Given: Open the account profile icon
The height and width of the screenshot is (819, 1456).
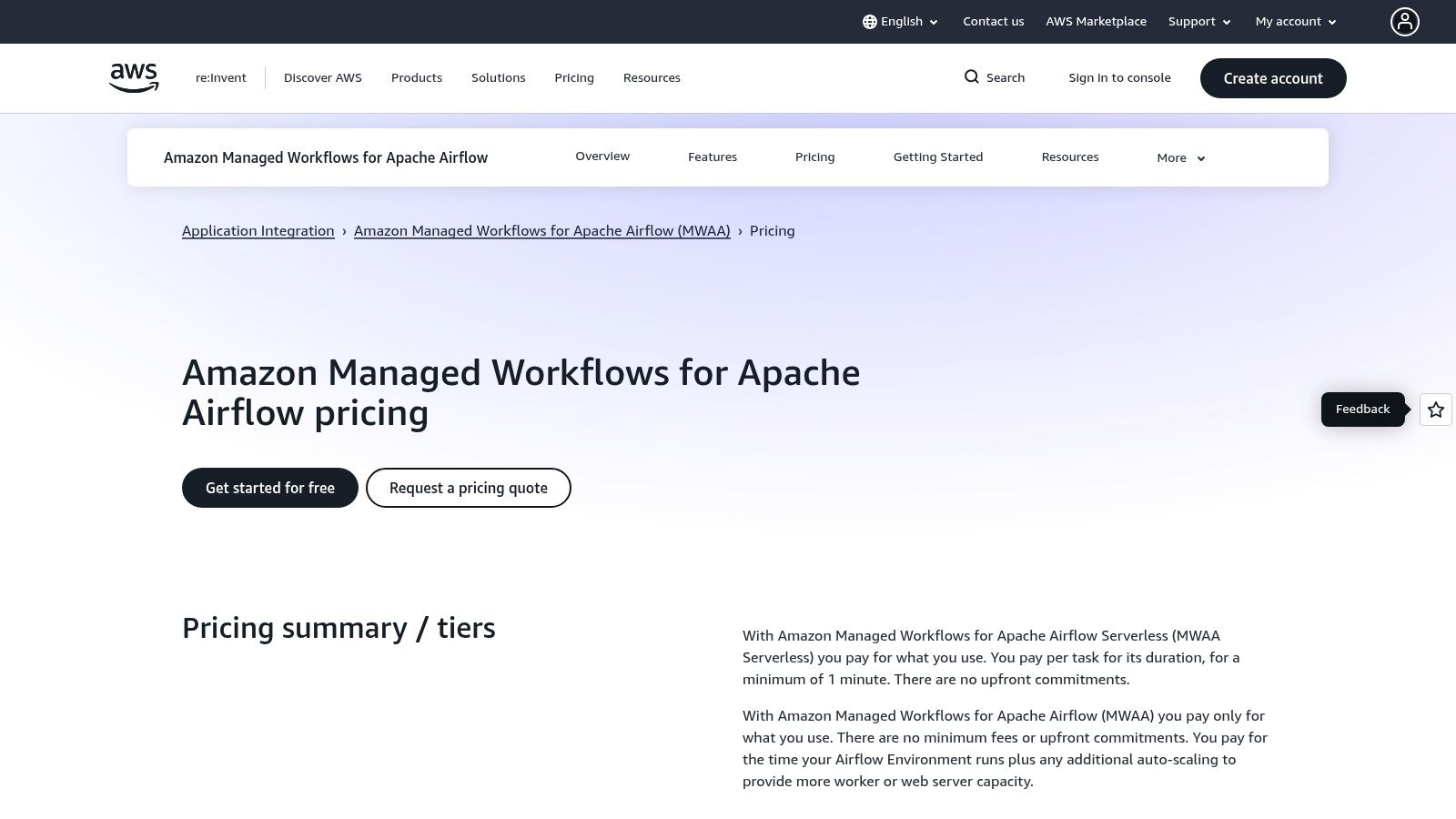Looking at the screenshot, I should point(1405,21).
